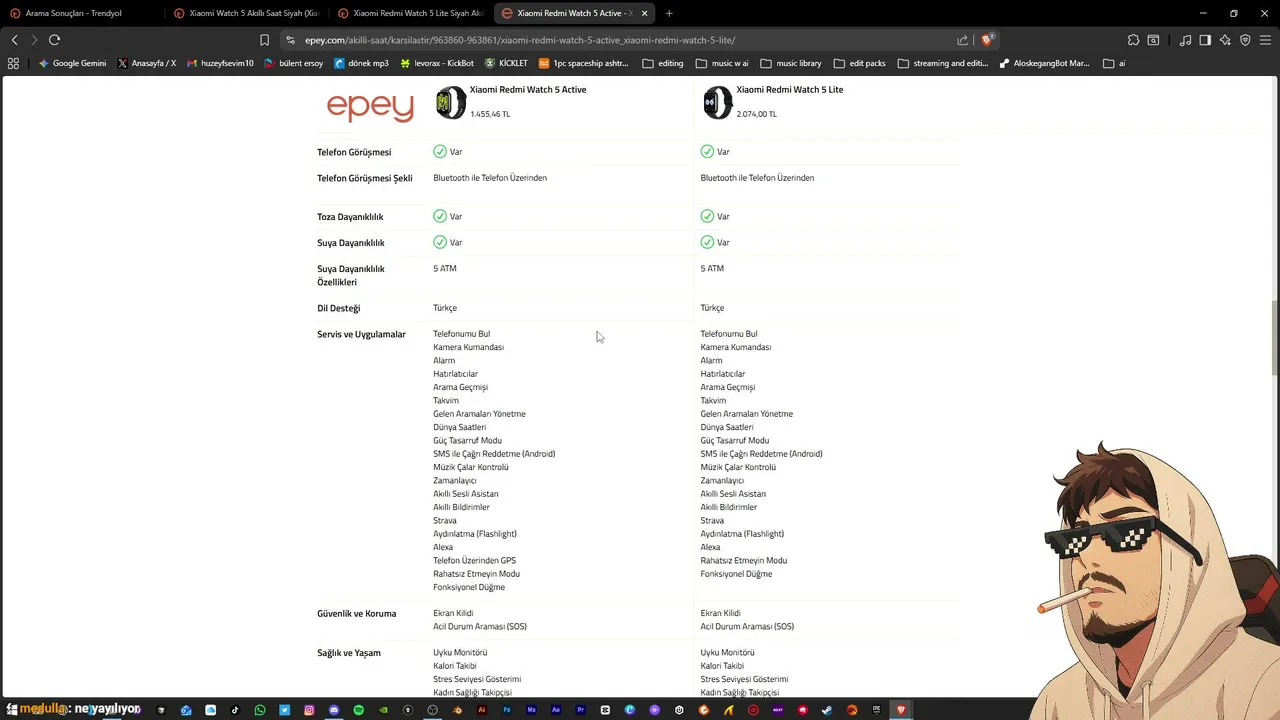Viewport: 1280px width, 720px height.
Task: Open Adobe After Effects from the taskbar
Action: [x=556, y=710]
